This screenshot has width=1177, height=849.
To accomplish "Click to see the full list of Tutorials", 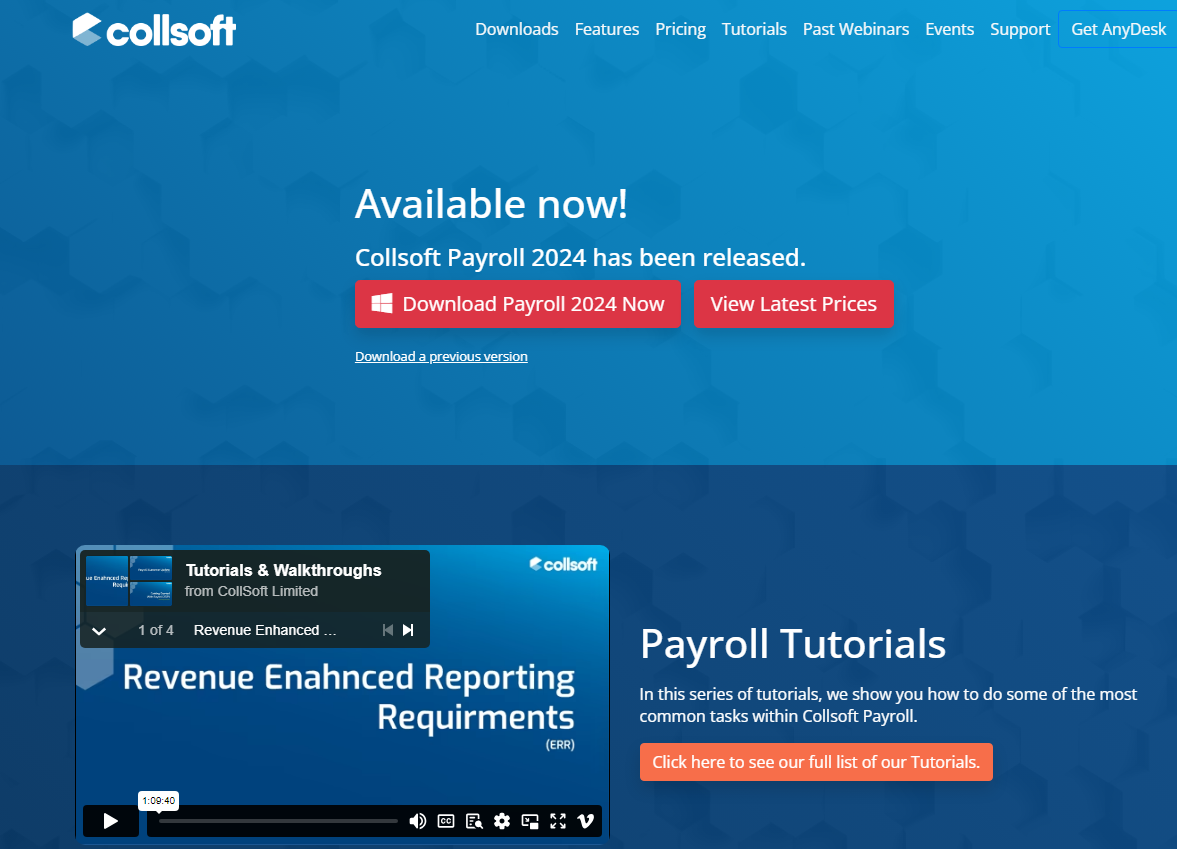I will [x=816, y=762].
